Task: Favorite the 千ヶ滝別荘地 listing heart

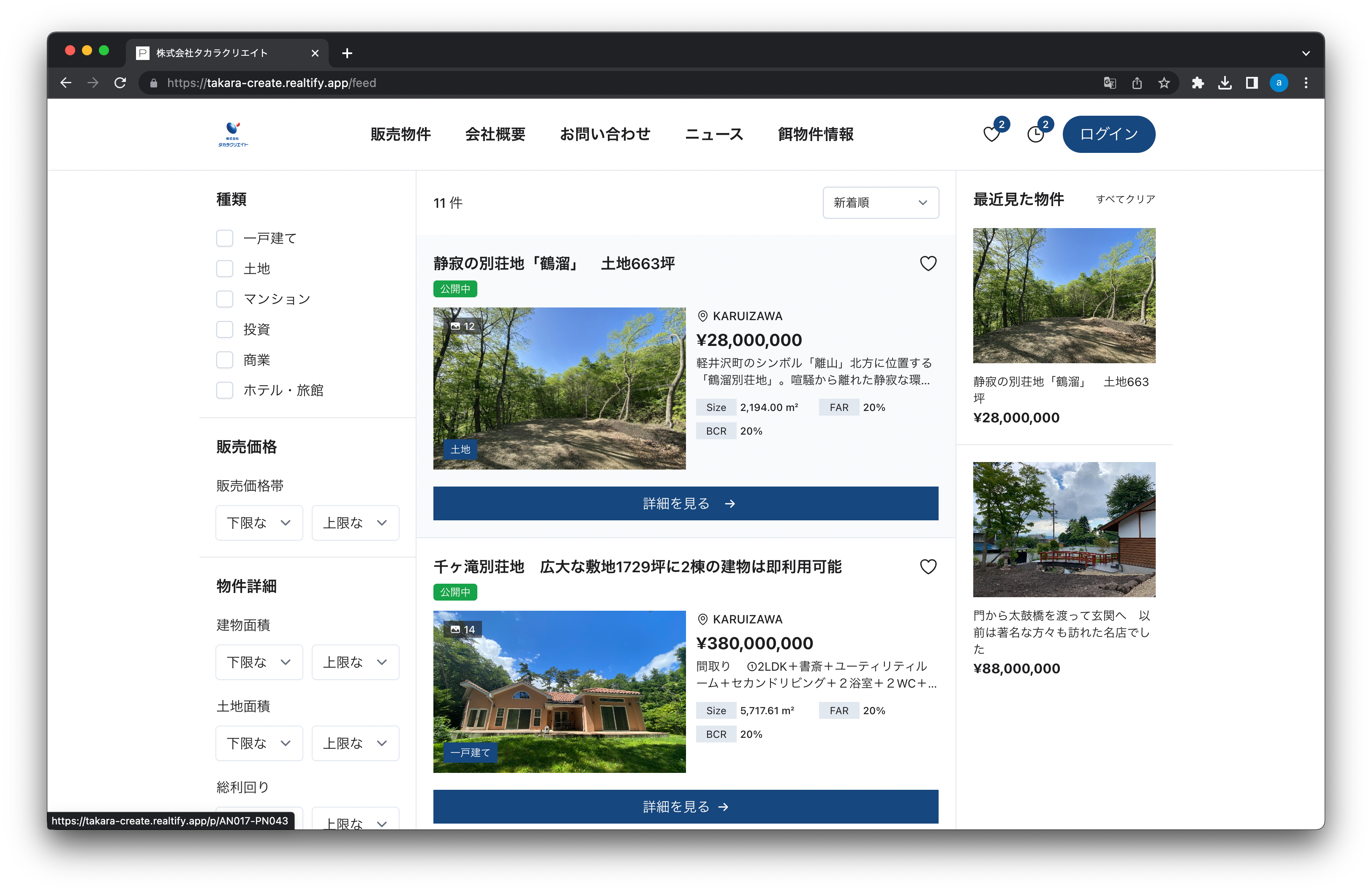Action: pyautogui.click(x=928, y=566)
